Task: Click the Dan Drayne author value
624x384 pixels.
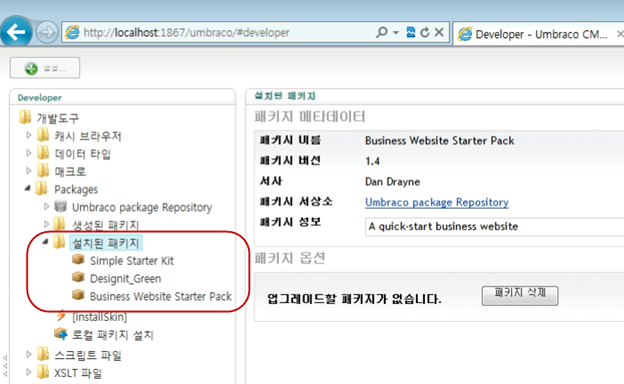Action: [x=392, y=182]
